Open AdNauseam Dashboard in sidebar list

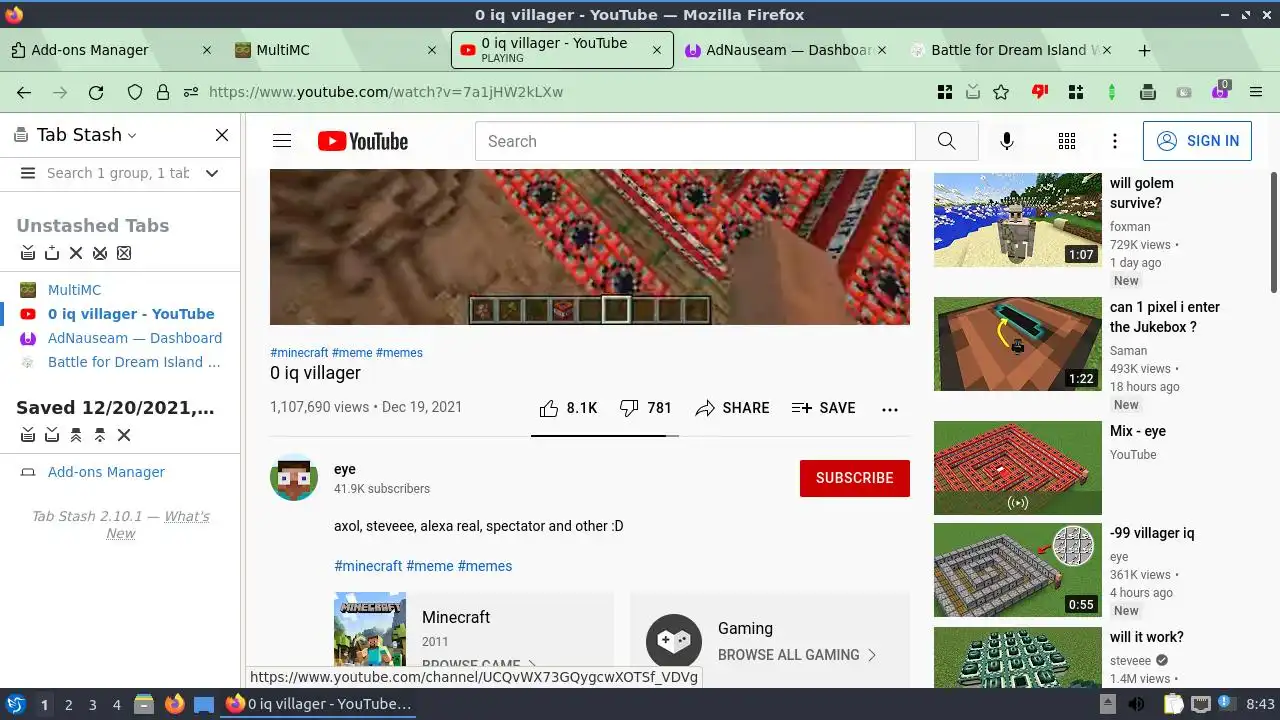pos(135,338)
